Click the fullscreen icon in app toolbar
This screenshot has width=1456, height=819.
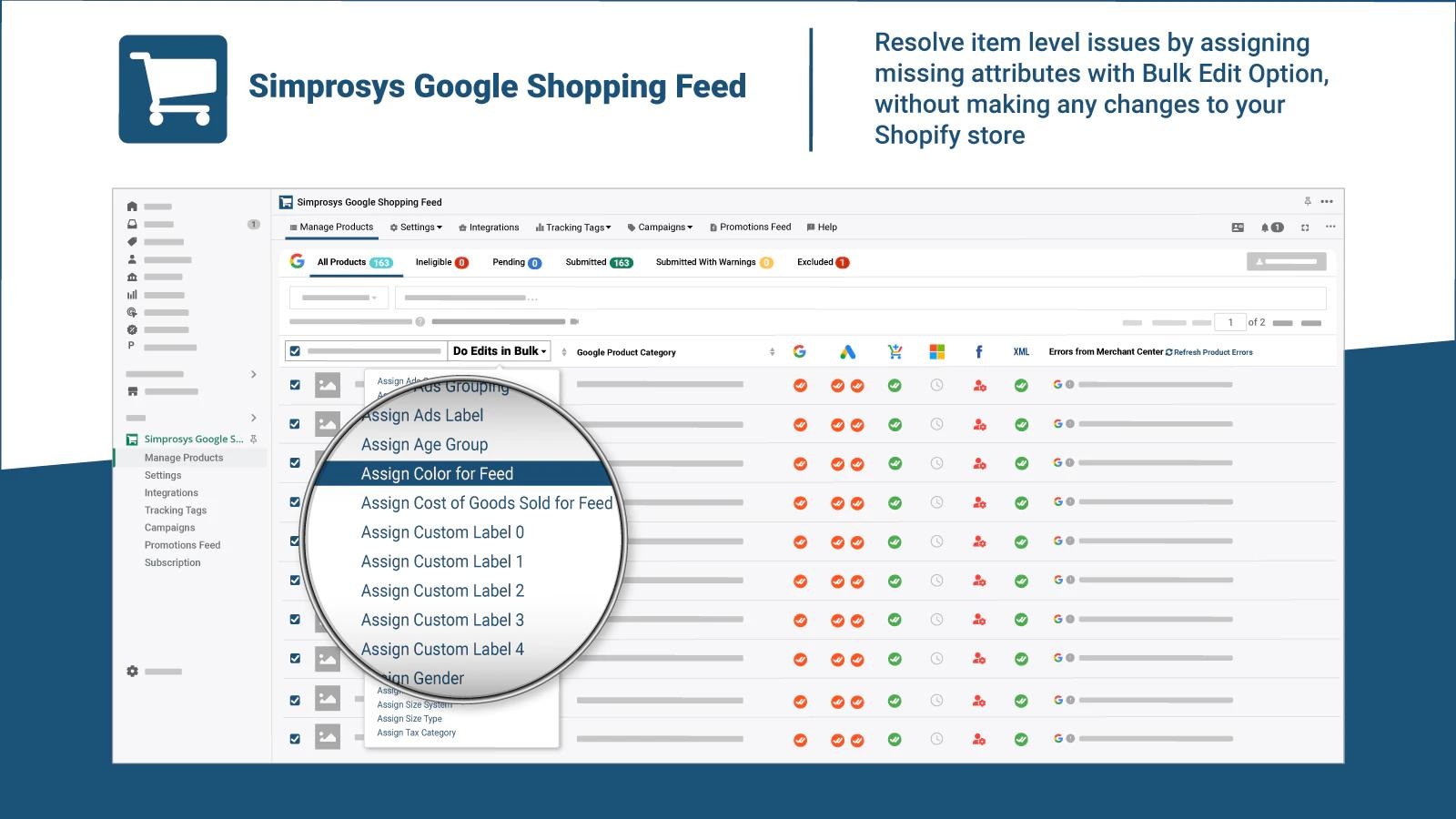coord(1305,227)
